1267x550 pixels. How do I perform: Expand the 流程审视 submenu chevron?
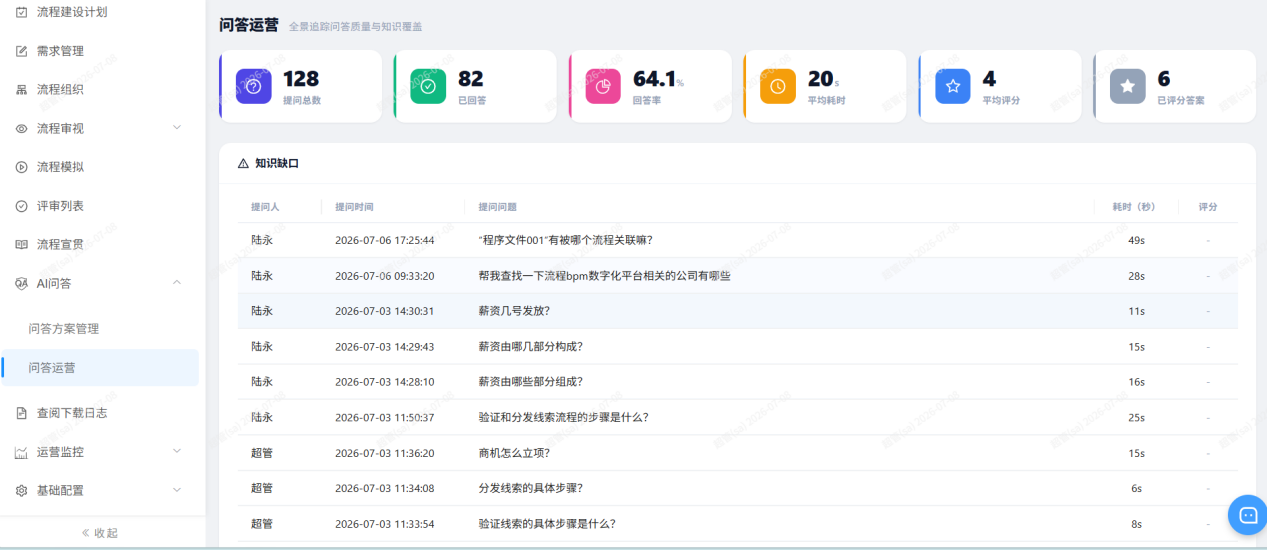coord(177,128)
